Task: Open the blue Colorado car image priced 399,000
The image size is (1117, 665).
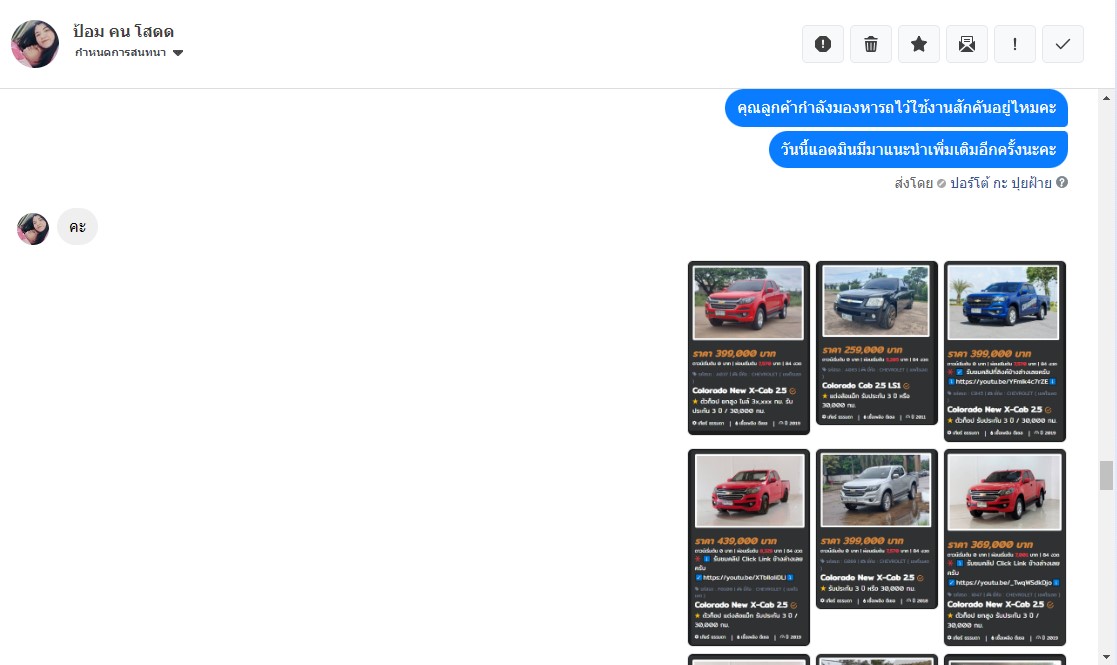Action: pyautogui.click(x=1004, y=351)
